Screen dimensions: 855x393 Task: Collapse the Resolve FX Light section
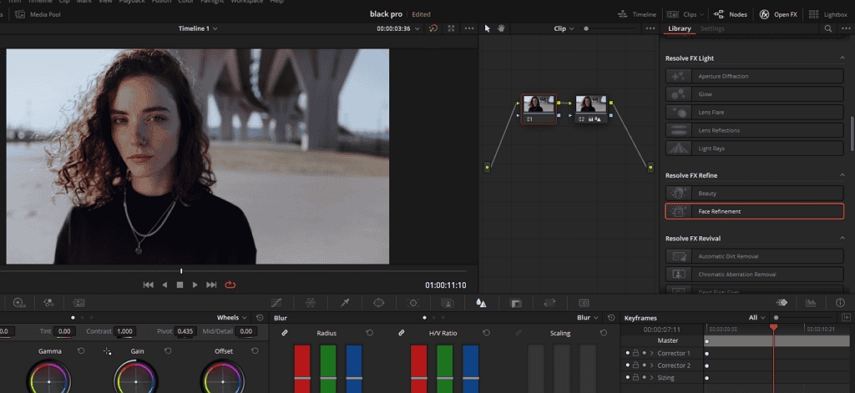(x=842, y=58)
